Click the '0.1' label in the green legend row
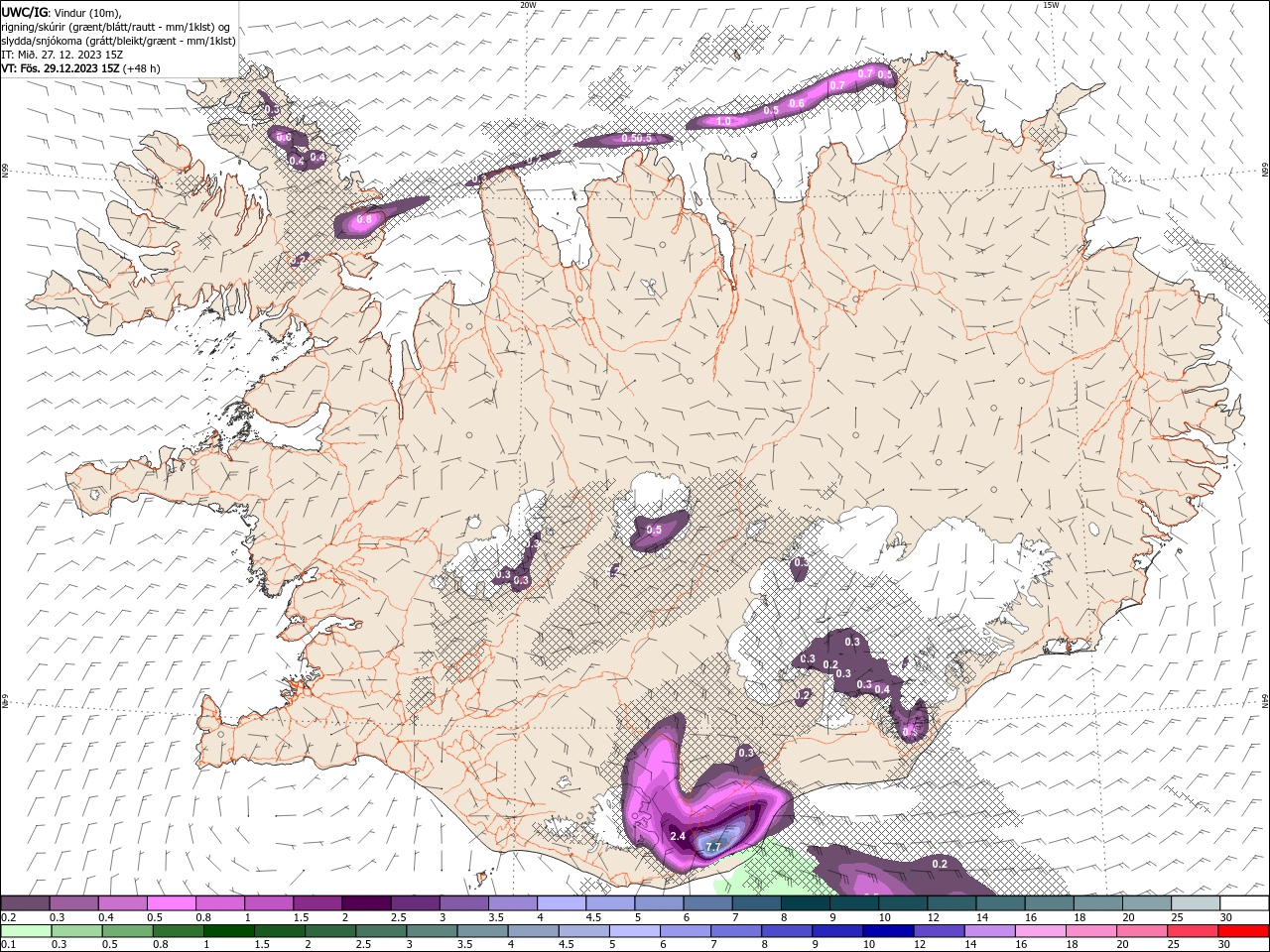The image size is (1270, 952). 7,944
